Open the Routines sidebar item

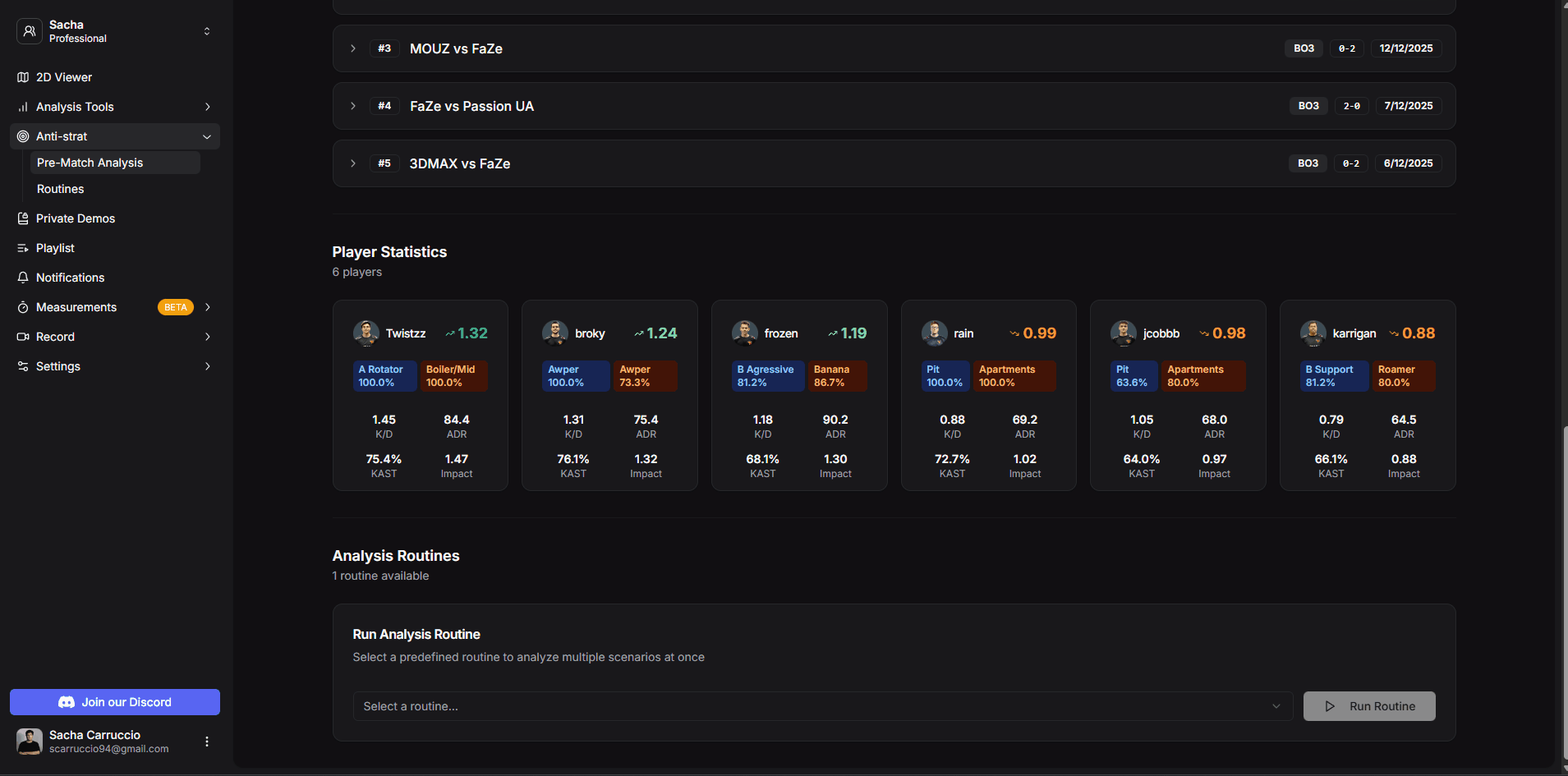coord(61,189)
